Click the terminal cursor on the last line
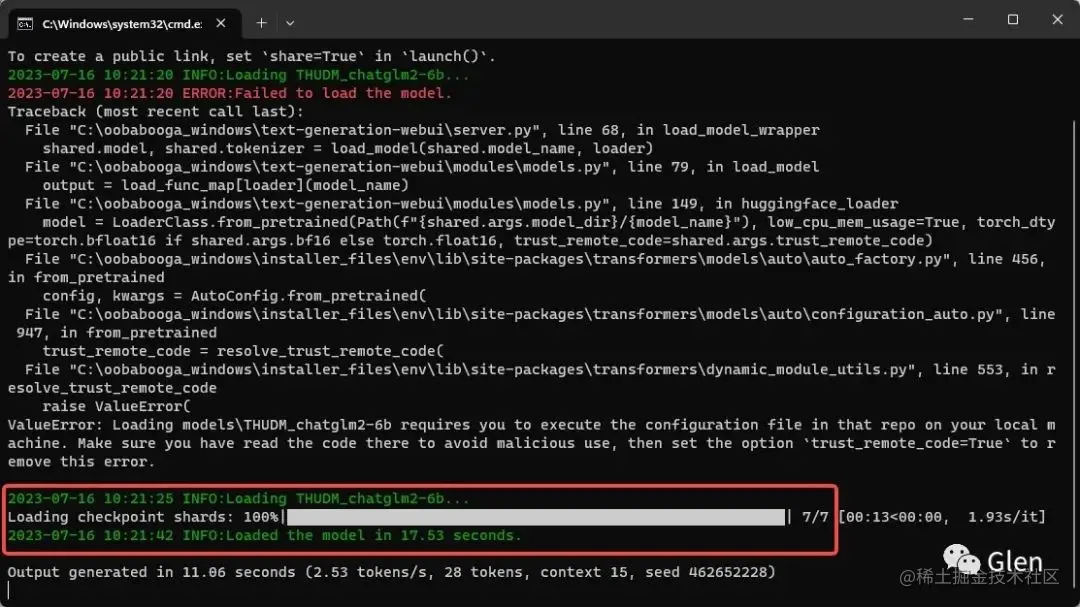The width and height of the screenshot is (1080, 607). [9, 590]
